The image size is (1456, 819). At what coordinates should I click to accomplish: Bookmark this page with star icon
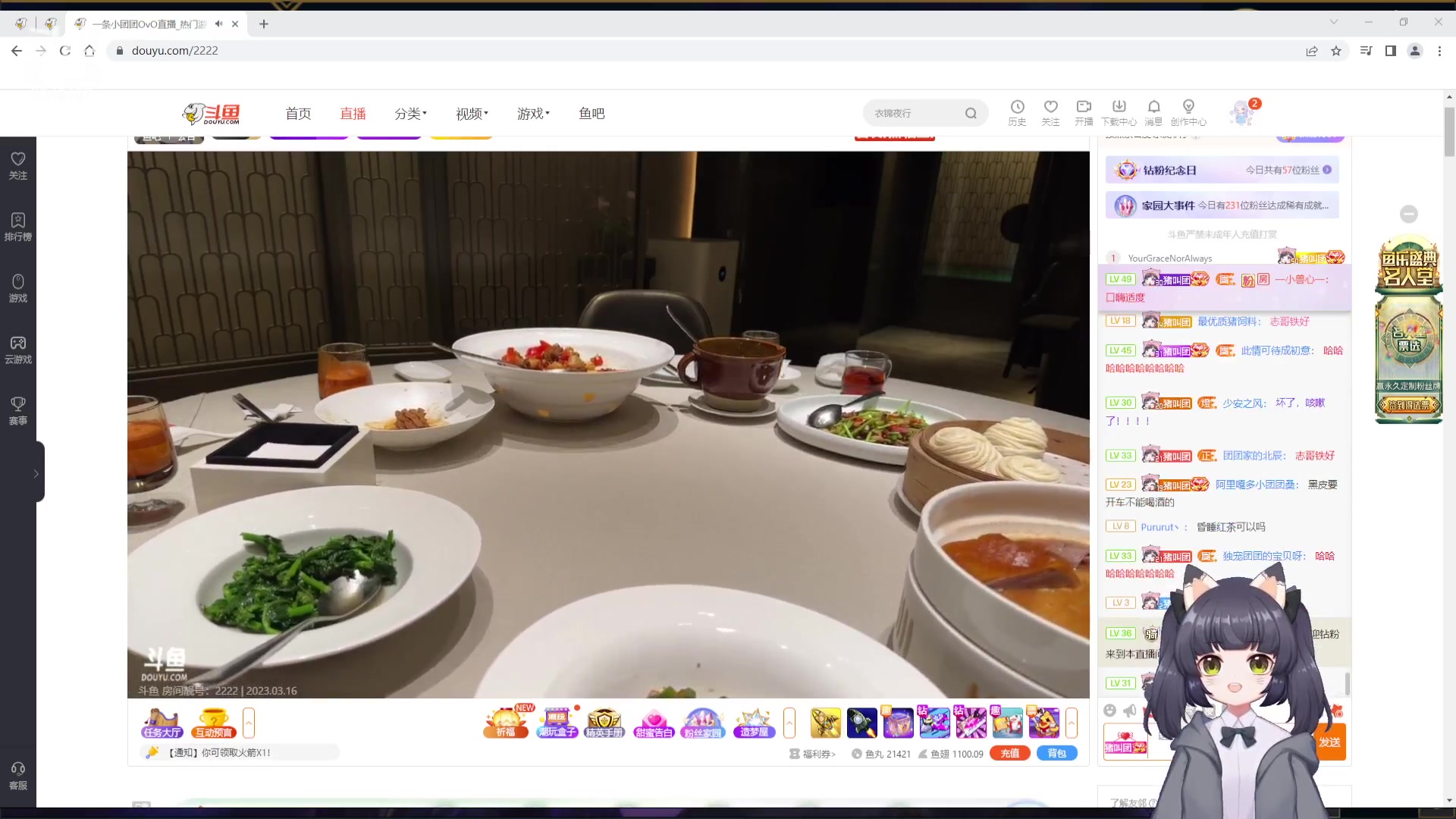[x=1336, y=51]
